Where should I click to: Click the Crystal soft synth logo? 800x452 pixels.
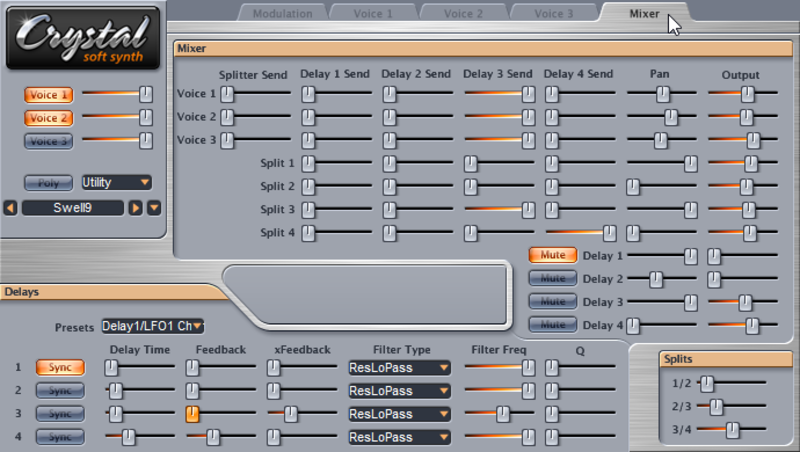83,38
